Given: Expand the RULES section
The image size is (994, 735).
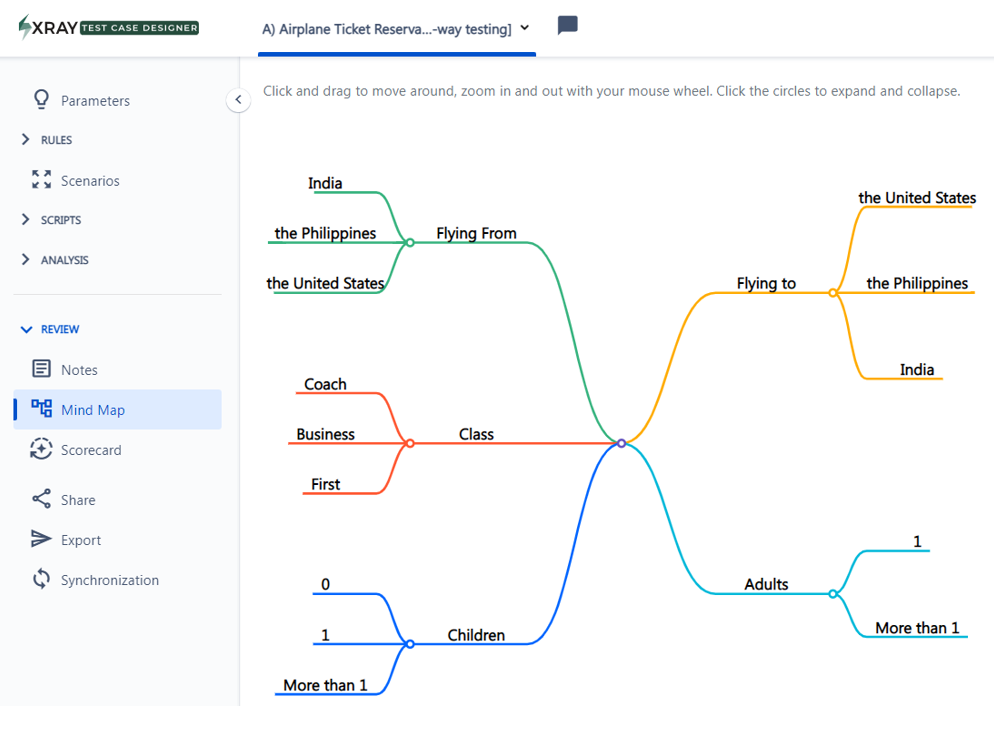Looking at the screenshot, I should pos(26,140).
